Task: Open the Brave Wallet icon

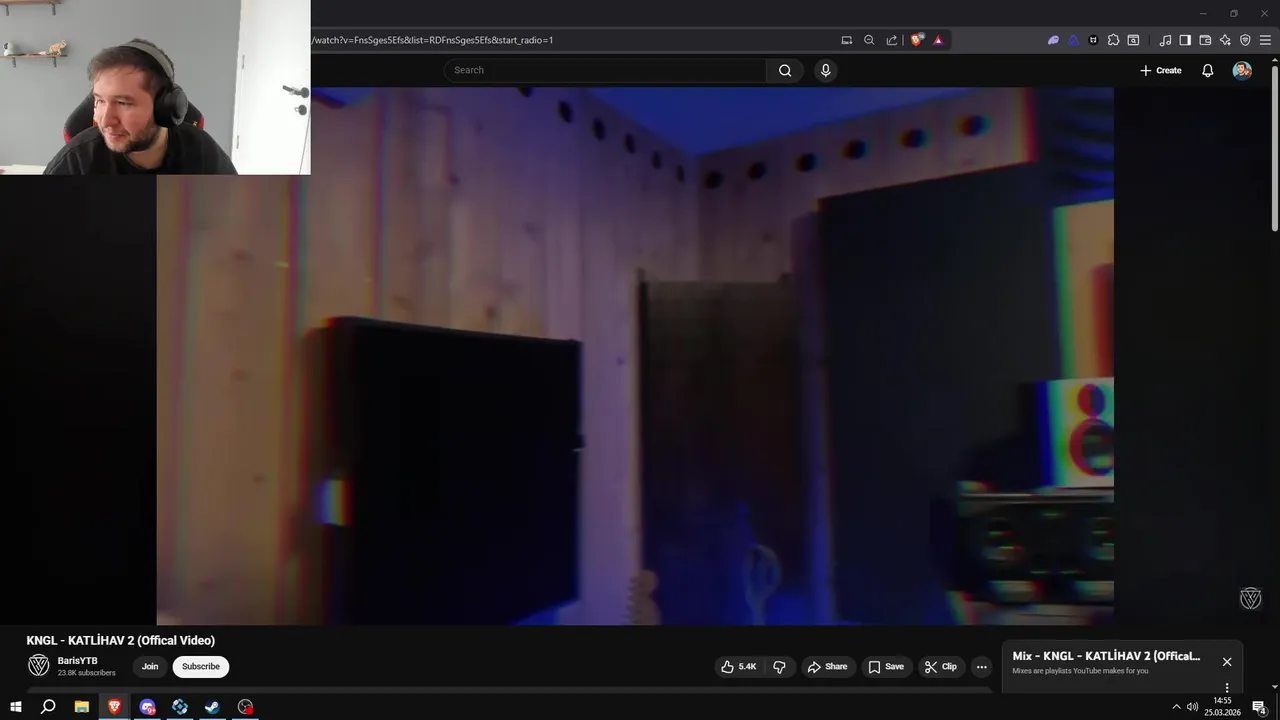Action: pyautogui.click(x=1205, y=40)
